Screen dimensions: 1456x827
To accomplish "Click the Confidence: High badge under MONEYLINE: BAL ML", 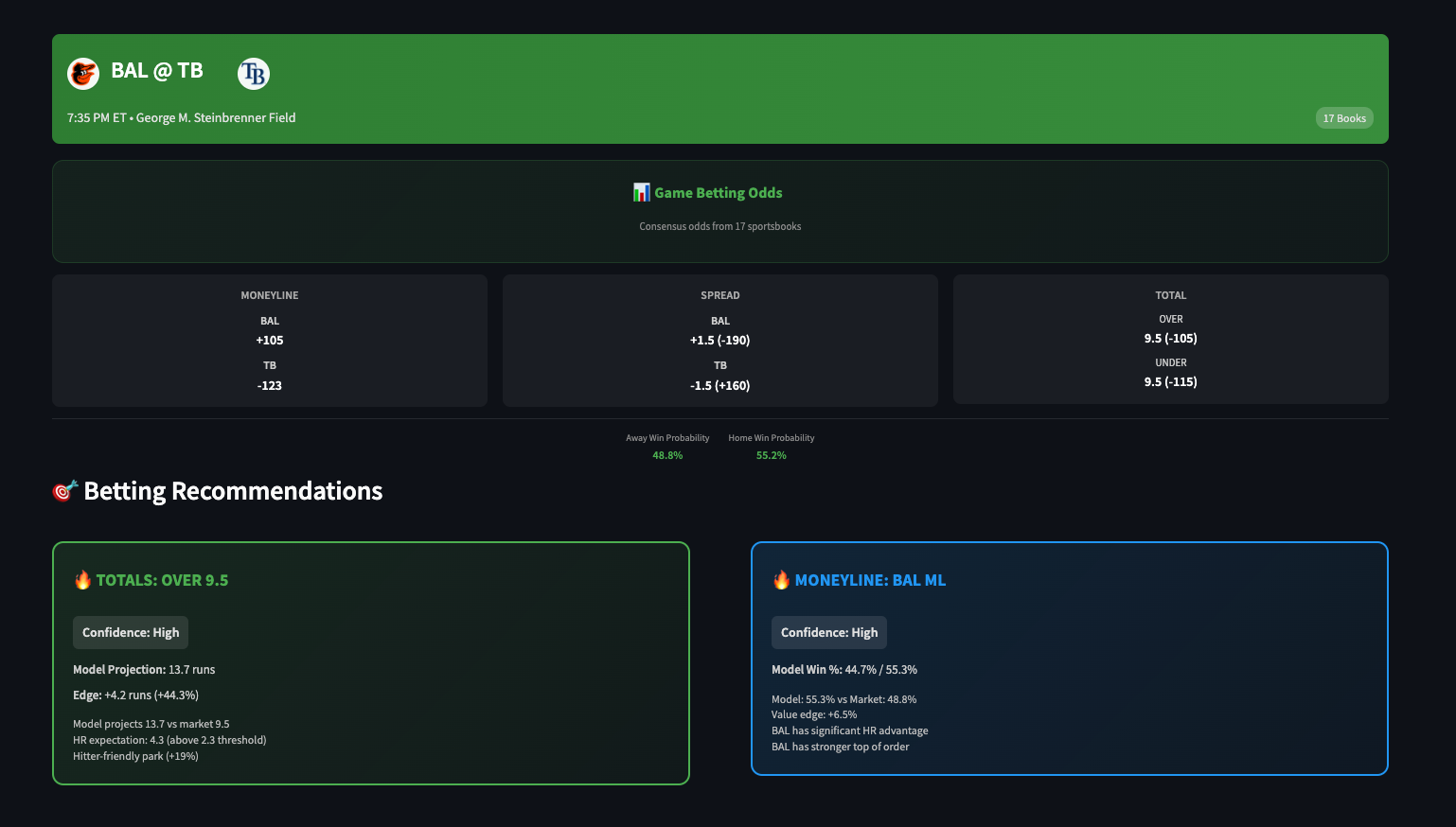I will click(x=828, y=632).
